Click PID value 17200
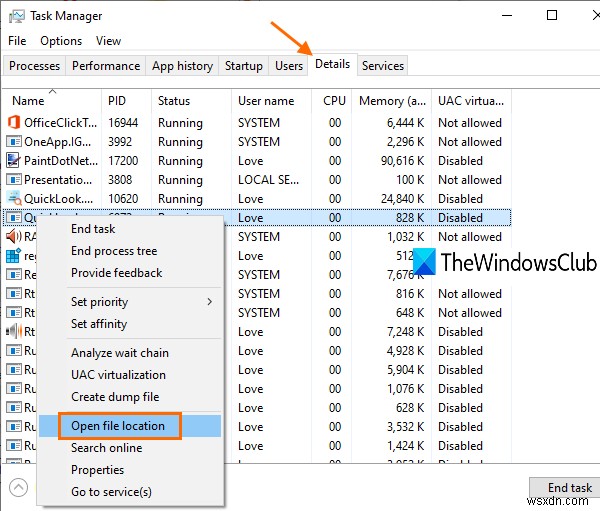Image resolution: width=600 pixels, height=511 pixels. tap(123, 161)
